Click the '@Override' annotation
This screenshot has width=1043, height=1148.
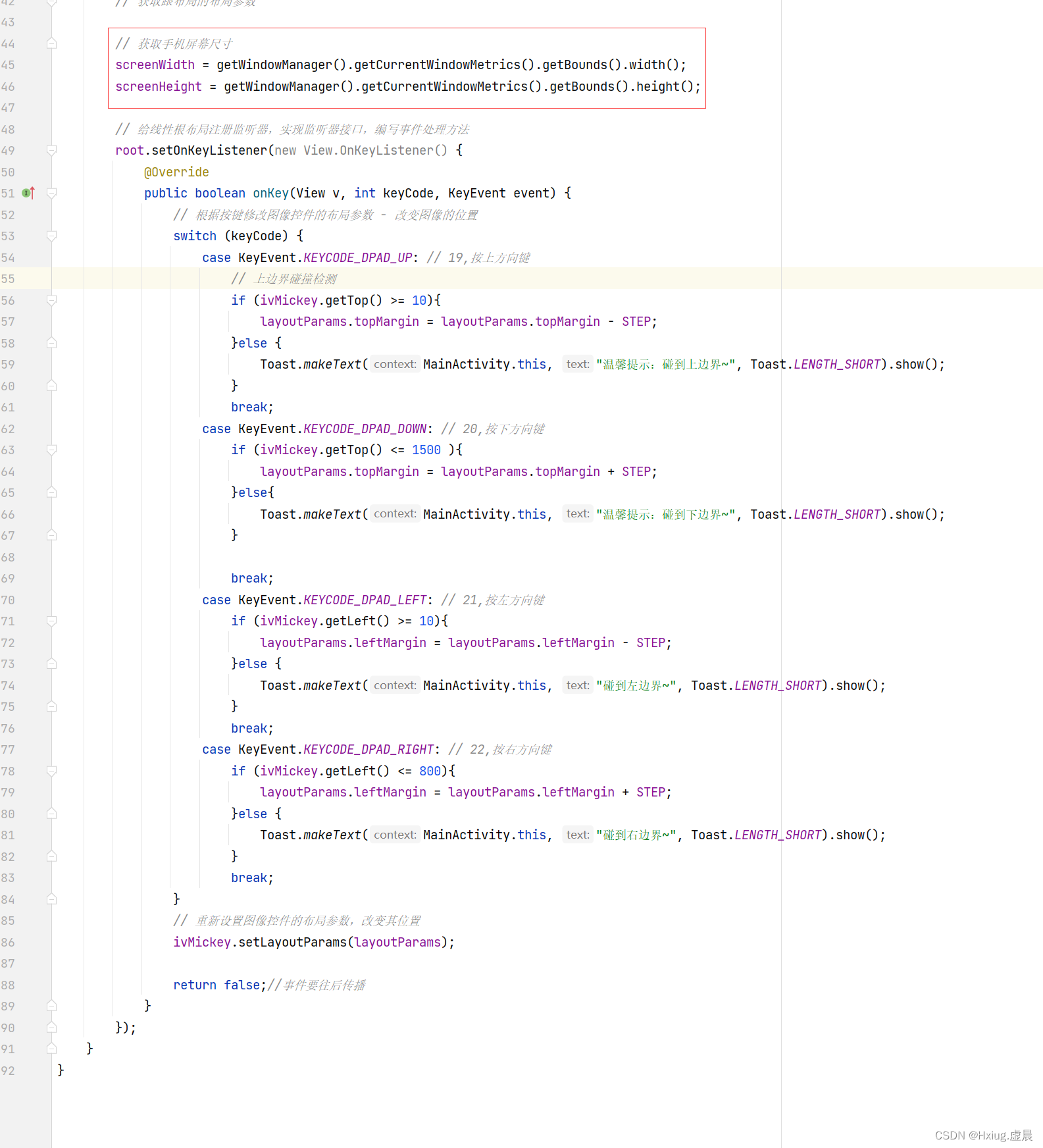pos(176,172)
